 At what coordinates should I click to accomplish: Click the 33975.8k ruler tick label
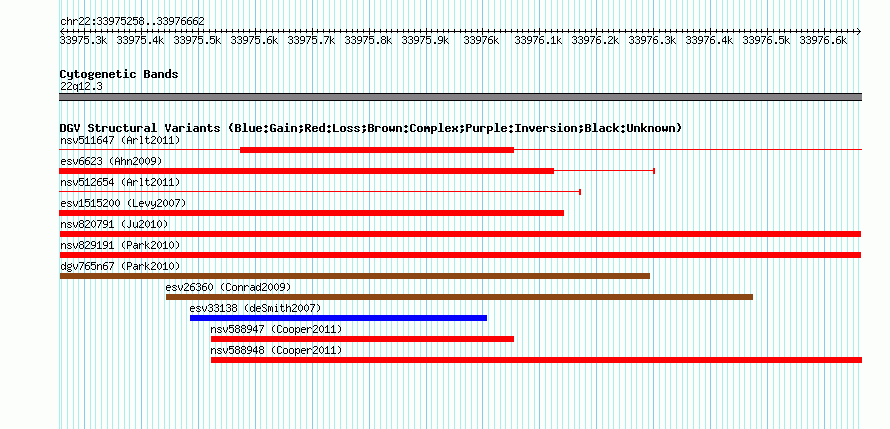[x=368, y=40]
